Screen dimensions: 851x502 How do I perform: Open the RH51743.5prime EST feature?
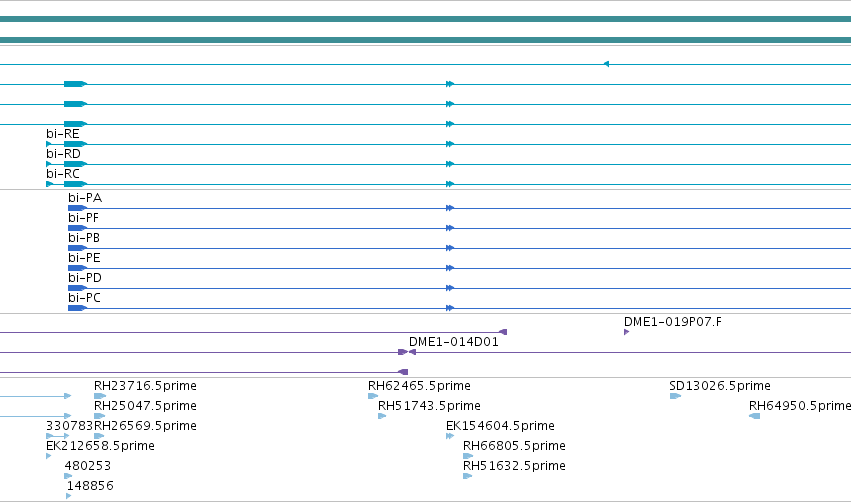point(429,406)
